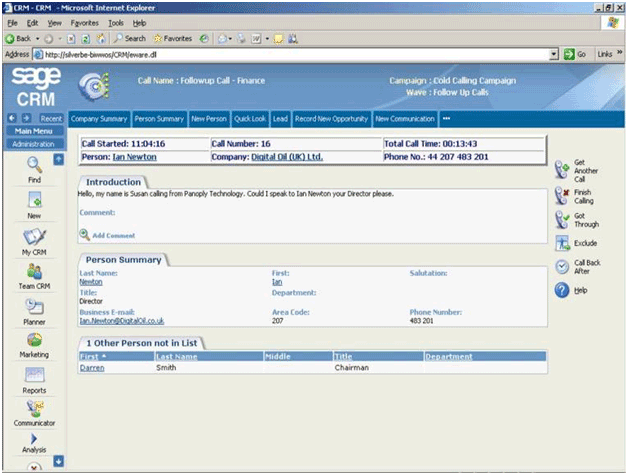Screen dimensions: 628x475
Task: Open the New Communication tab
Action: click(x=405, y=119)
